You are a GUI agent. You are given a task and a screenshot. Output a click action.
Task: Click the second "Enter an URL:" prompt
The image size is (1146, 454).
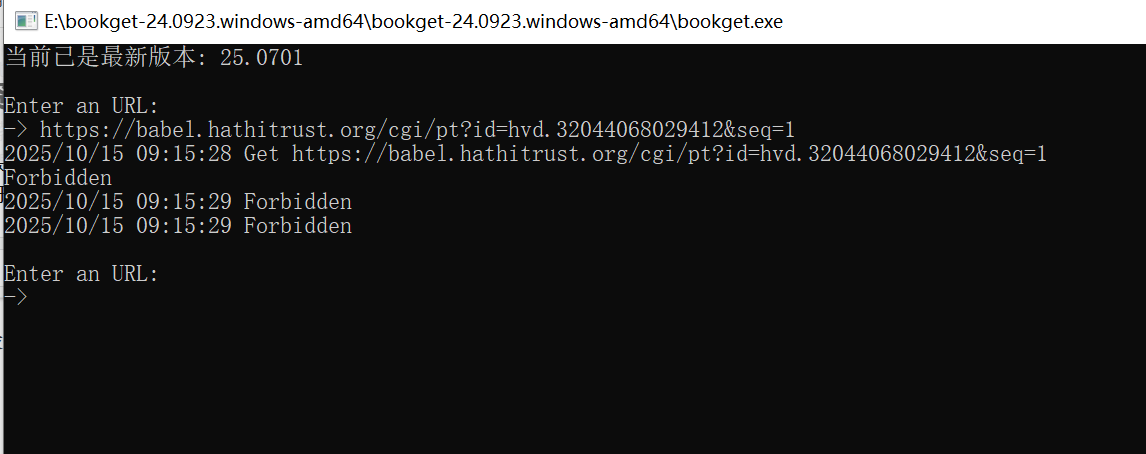point(81,274)
